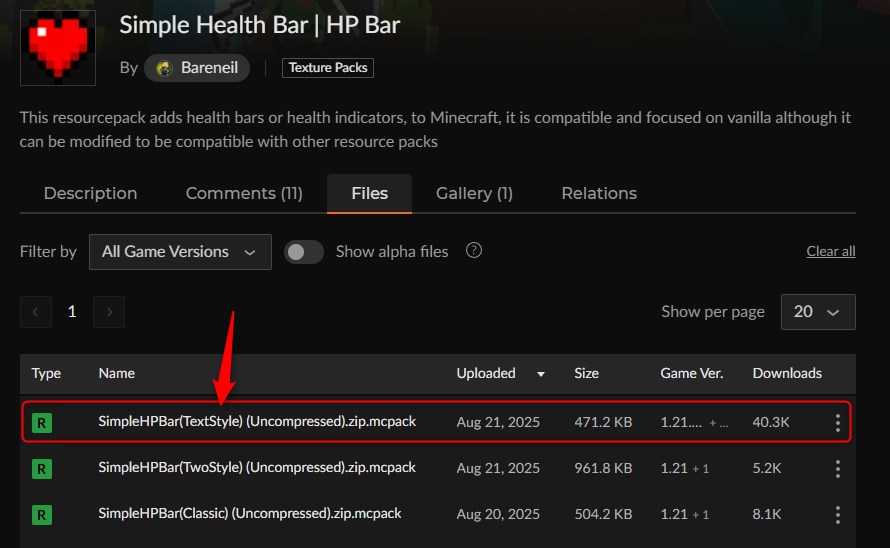Image resolution: width=890 pixels, height=548 pixels.
Task: Click the Aug 20, 2025 upload date
Action: click(x=498, y=514)
